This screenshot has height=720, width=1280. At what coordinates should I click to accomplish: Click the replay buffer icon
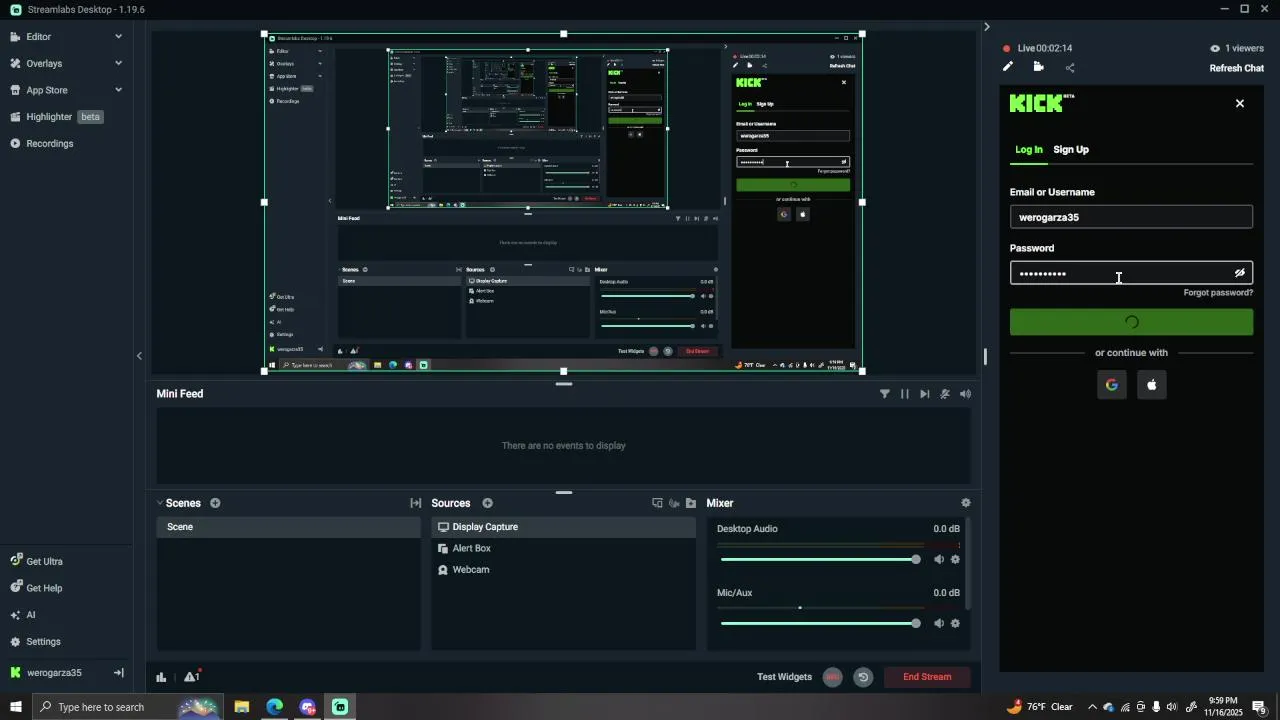coord(863,677)
